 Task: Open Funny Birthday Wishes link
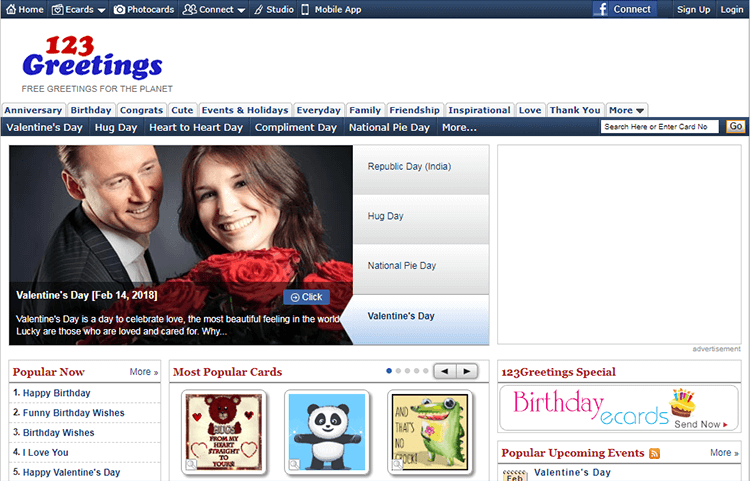click(x=74, y=413)
